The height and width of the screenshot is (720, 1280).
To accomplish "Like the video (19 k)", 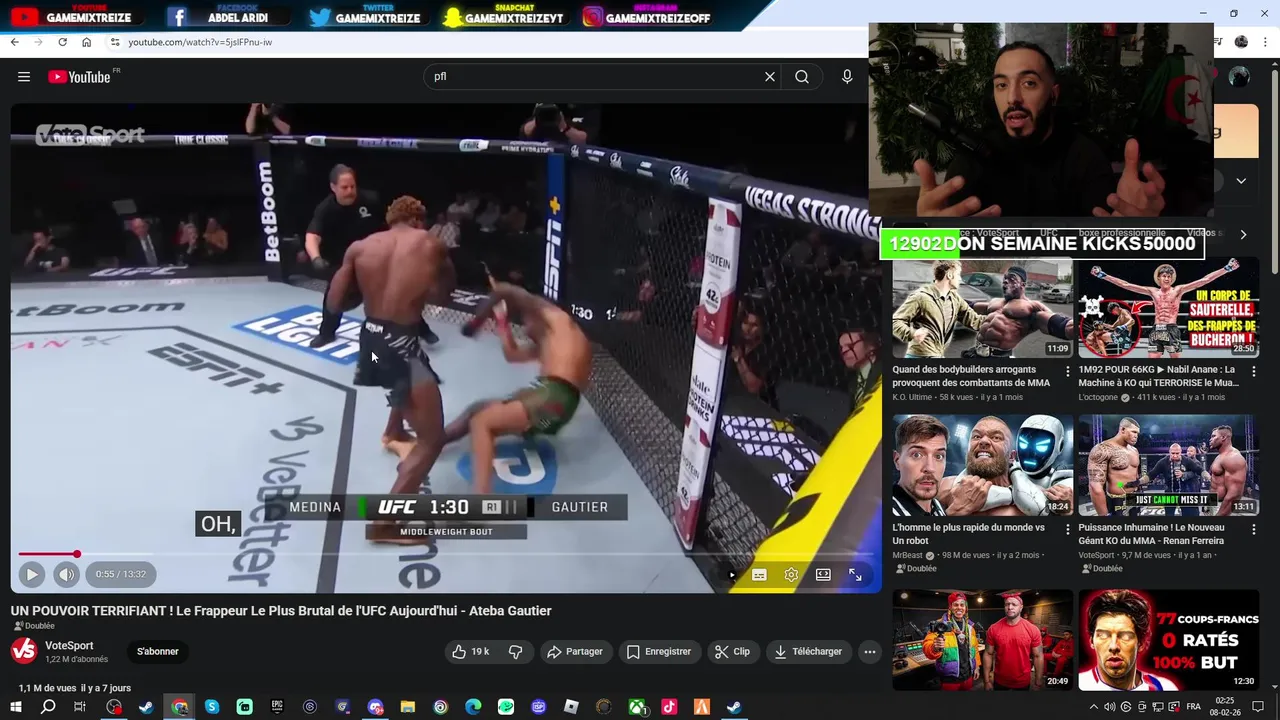I will coord(471,651).
